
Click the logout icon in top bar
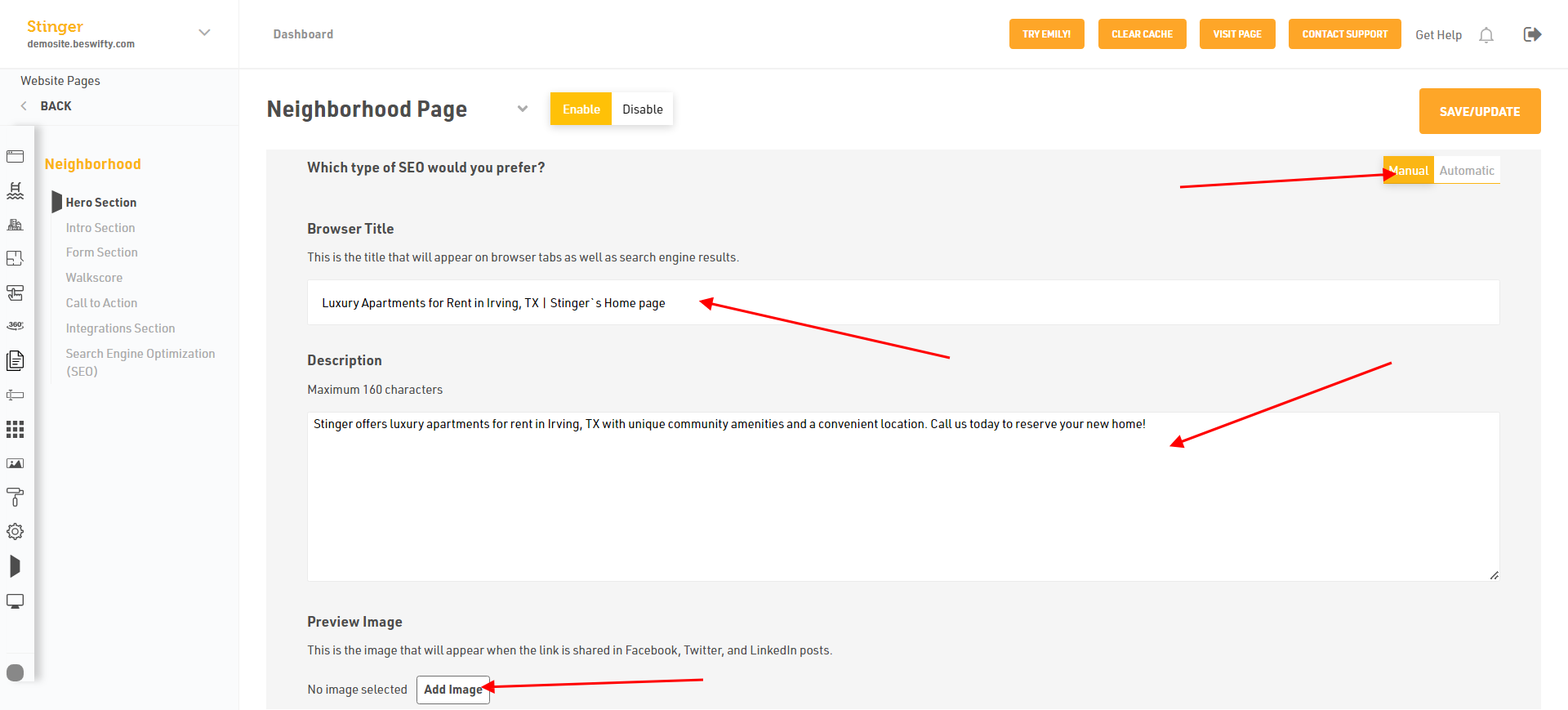click(1532, 34)
